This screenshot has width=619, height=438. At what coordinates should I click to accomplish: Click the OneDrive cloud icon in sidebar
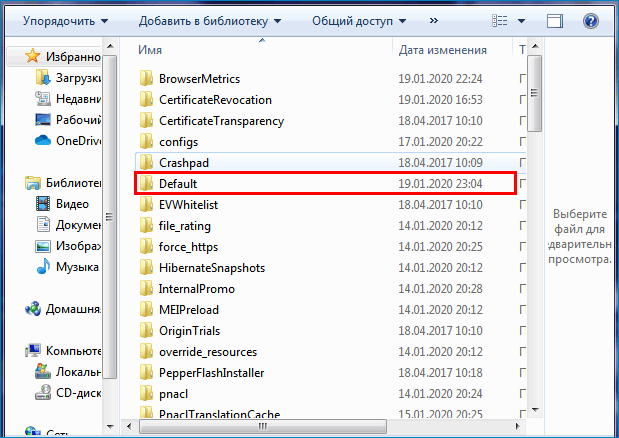[43, 140]
